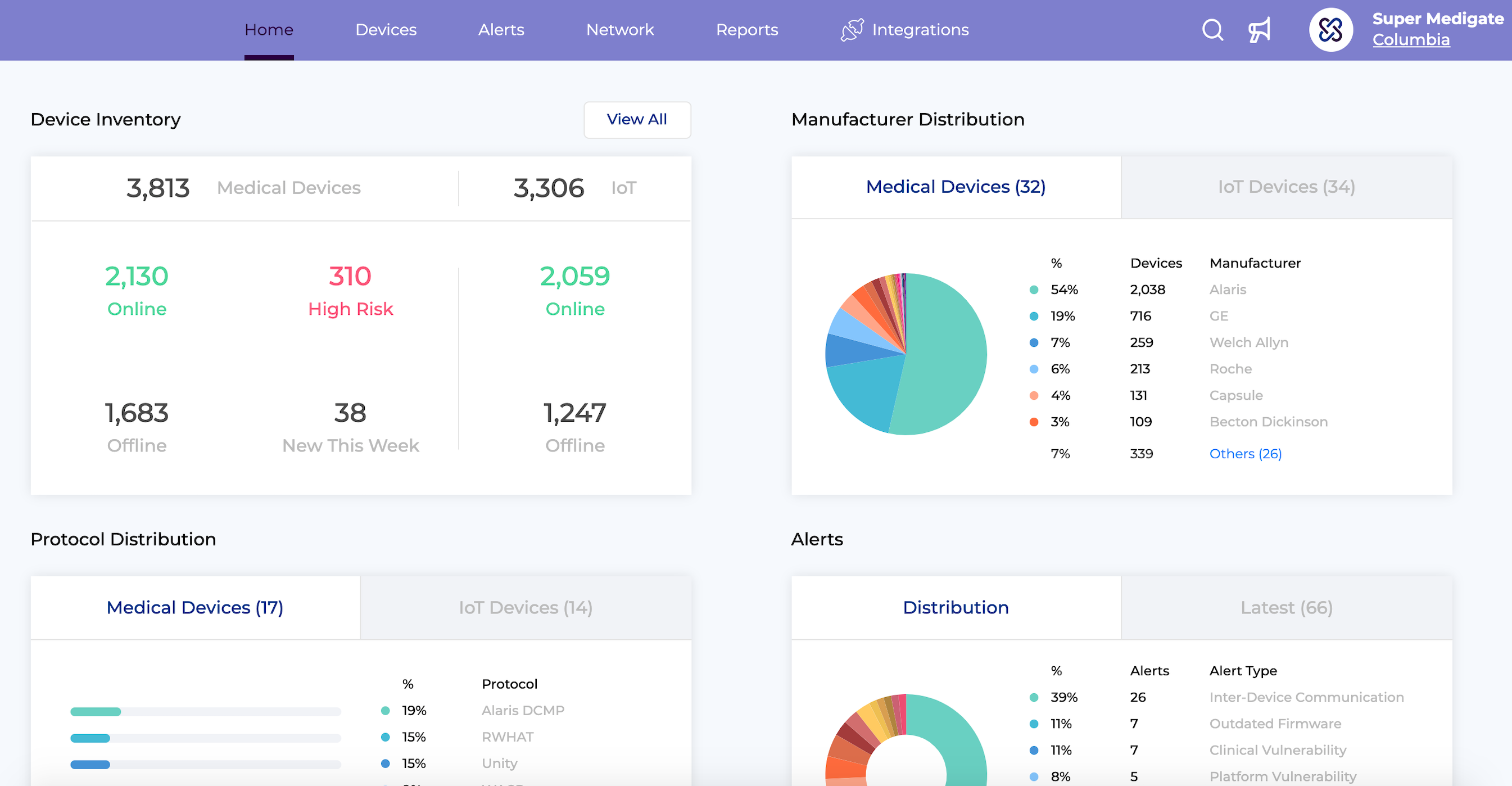Screen dimensions: 1512x786
Task: Select Medical Devices (32) manufacturer tab
Action: (x=956, y=187)
